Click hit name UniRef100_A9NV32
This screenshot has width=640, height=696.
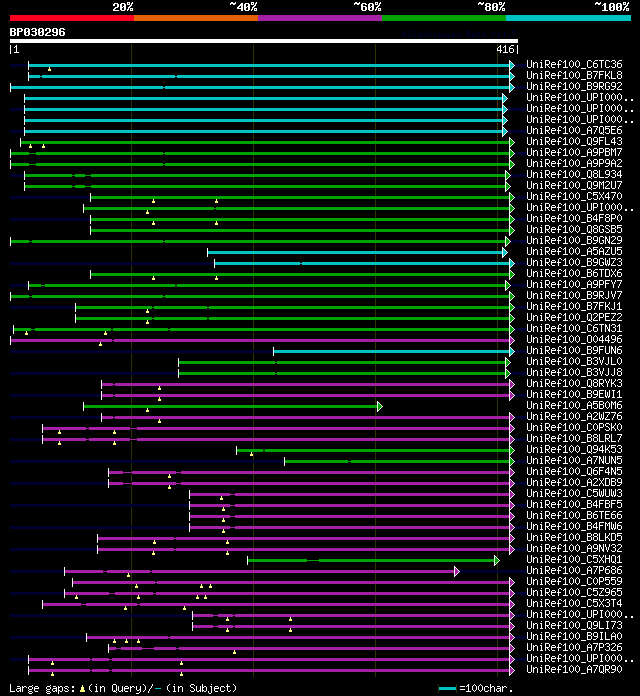574,548
